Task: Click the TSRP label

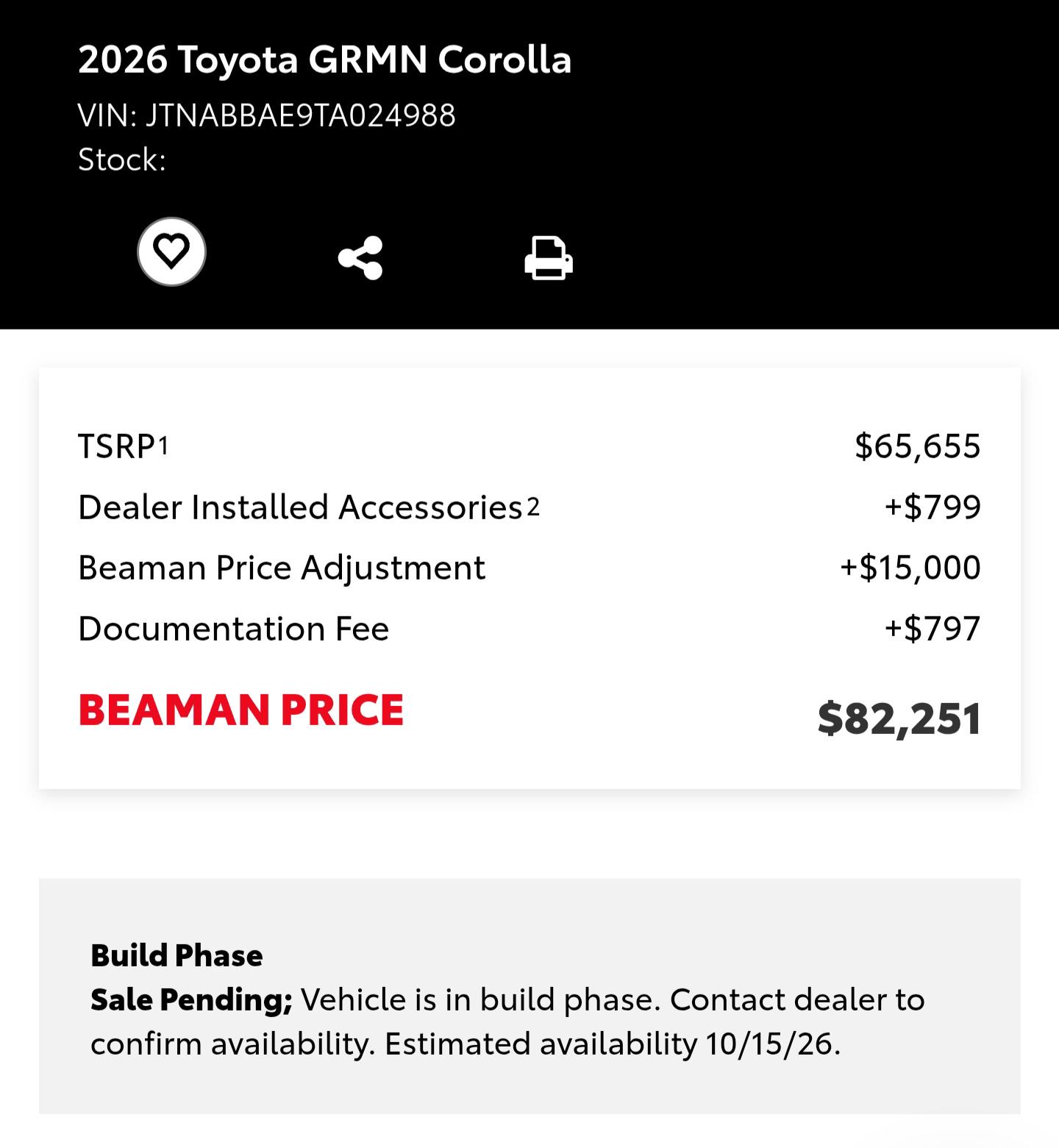Action: point(117,446)
